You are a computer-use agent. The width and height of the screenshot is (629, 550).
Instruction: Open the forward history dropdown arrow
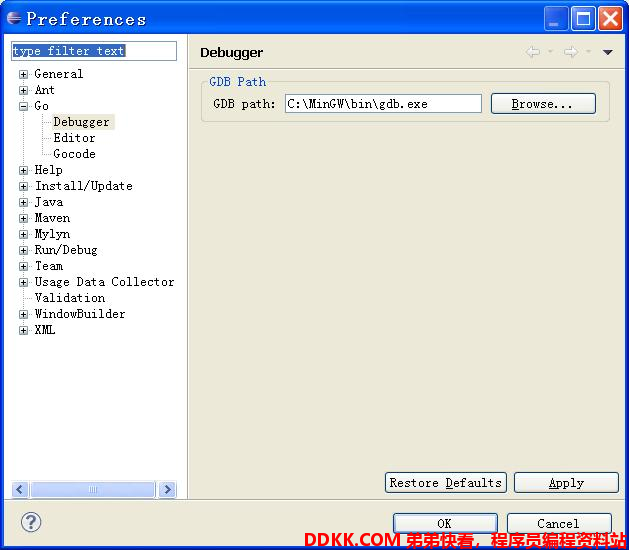click(588, 51)
